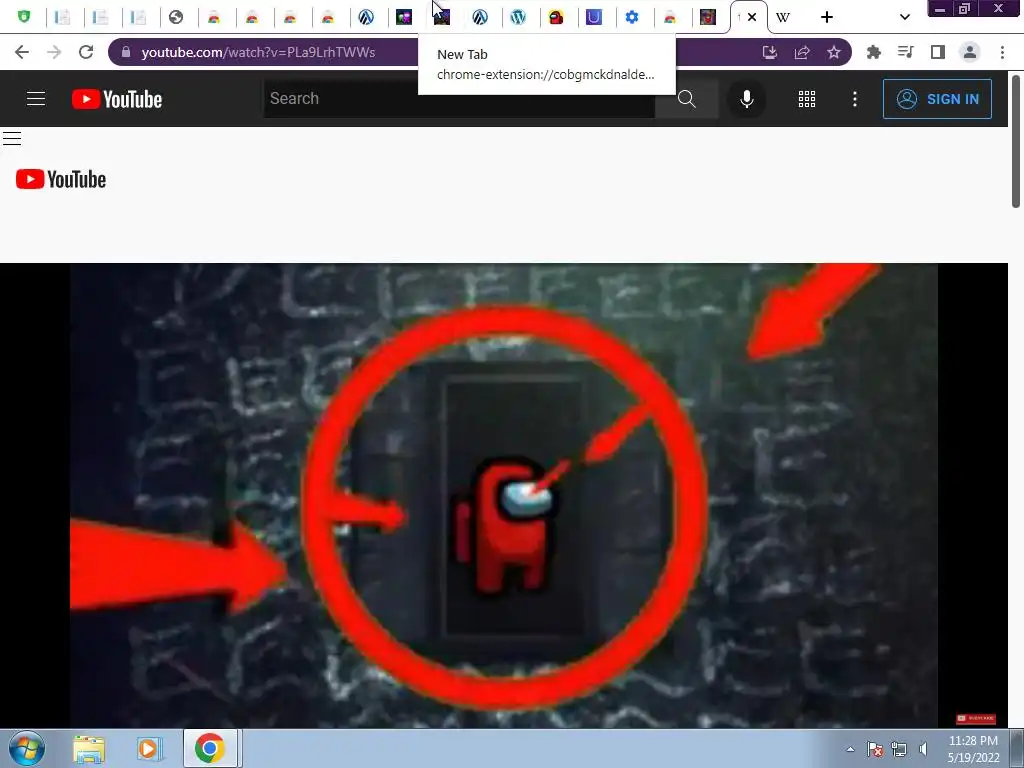Screen dimensions: 1024x768
Task: Open YouTube guide hamburger menu in header
Action: pyautogui.click(x=36, y=99)
